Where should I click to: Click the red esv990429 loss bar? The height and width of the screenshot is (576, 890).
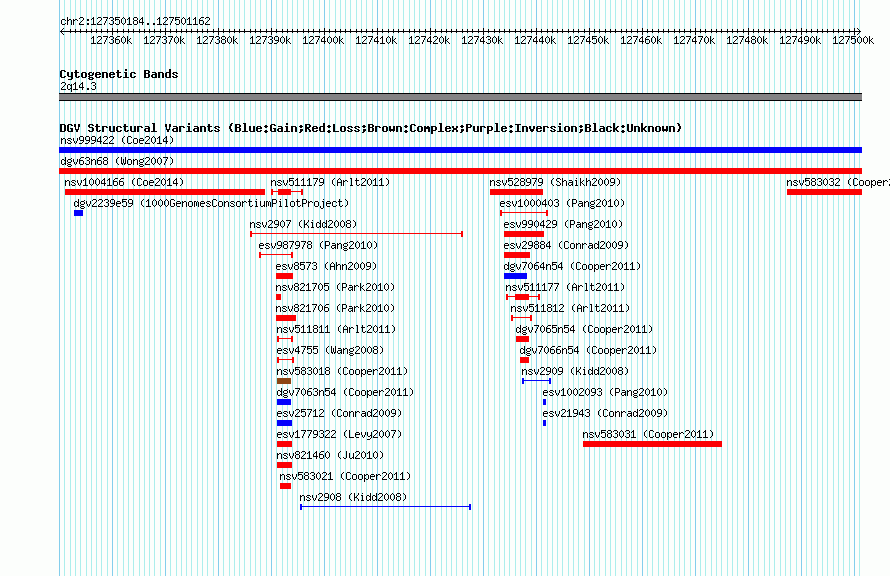524,234
